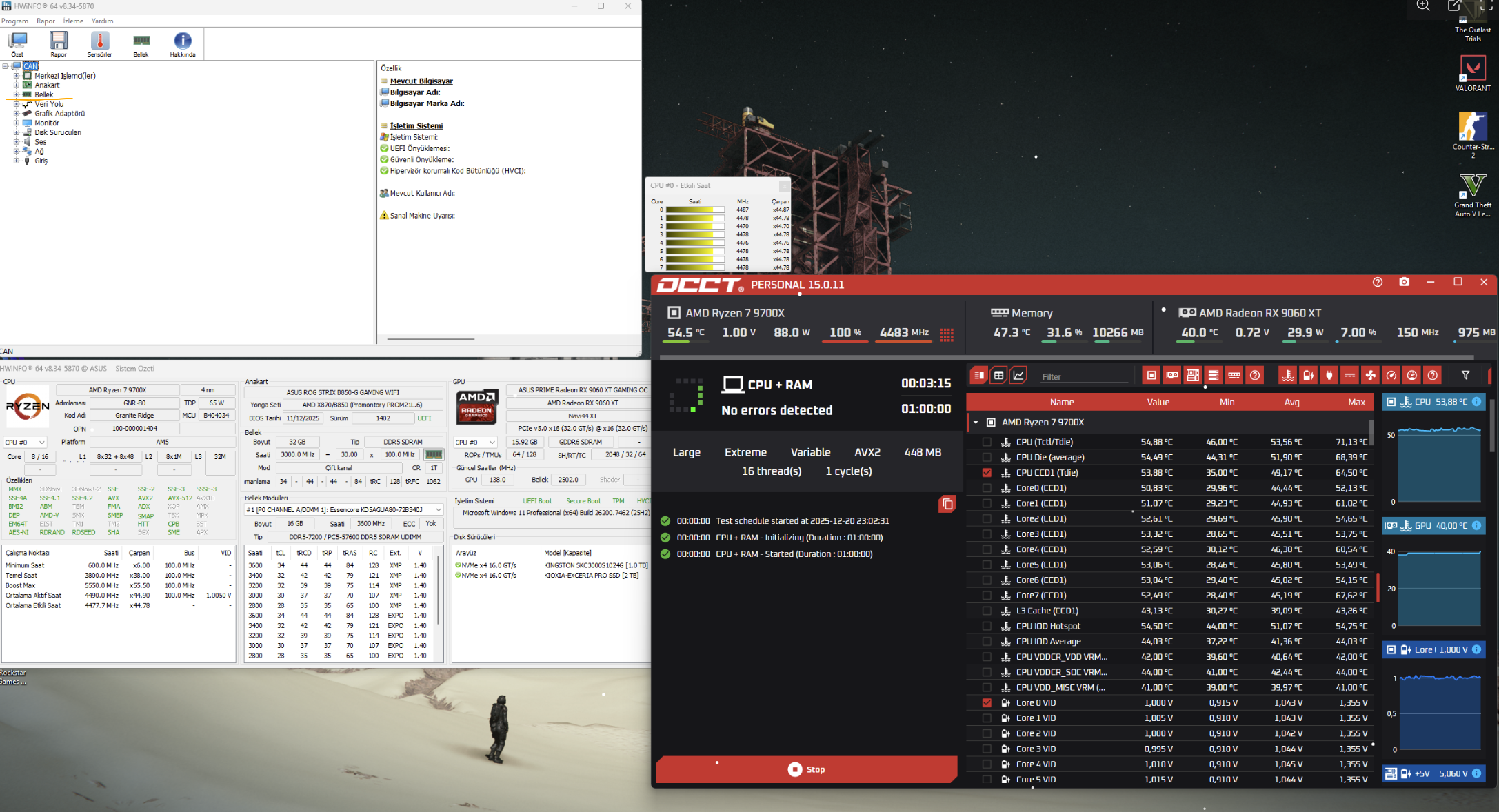Toggle motherboard sensor filter icon in OCCT

(x=1193, y=375)
